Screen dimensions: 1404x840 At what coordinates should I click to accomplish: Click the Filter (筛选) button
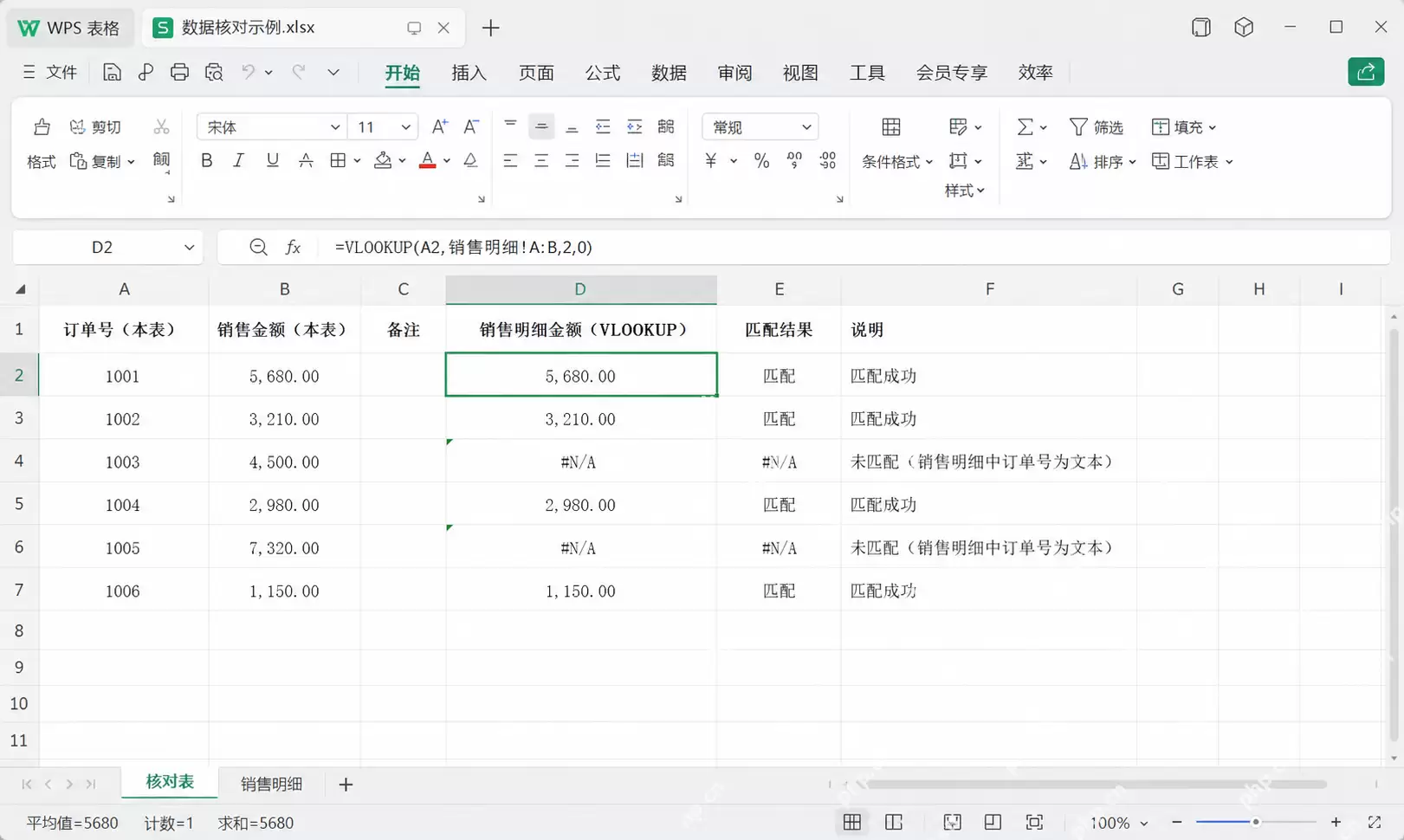click(x=1096, y=127)
